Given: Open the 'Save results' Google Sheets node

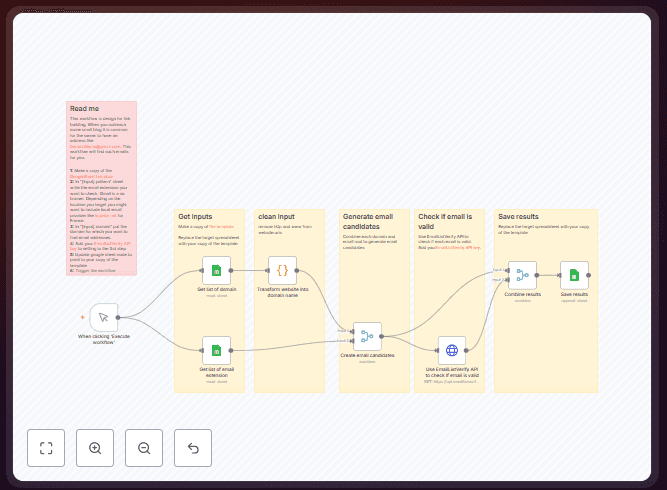Looking at the screenshot, I should point(574,275).
